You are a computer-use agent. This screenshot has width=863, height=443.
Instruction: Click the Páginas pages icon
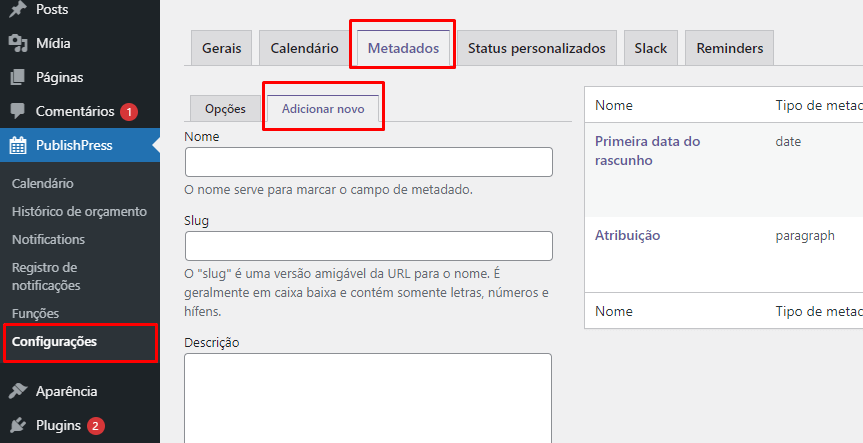(x=18, y=77)
